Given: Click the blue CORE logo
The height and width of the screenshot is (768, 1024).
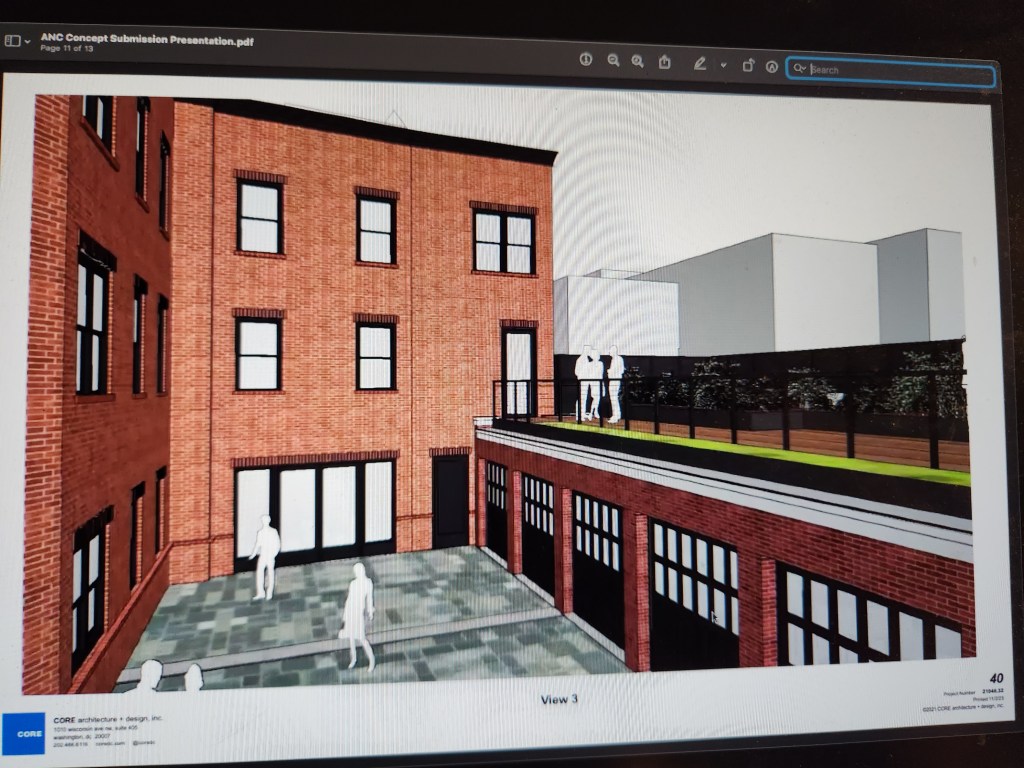Looking at the screenshot, I should pyautogui.click(x=23, y=732).
